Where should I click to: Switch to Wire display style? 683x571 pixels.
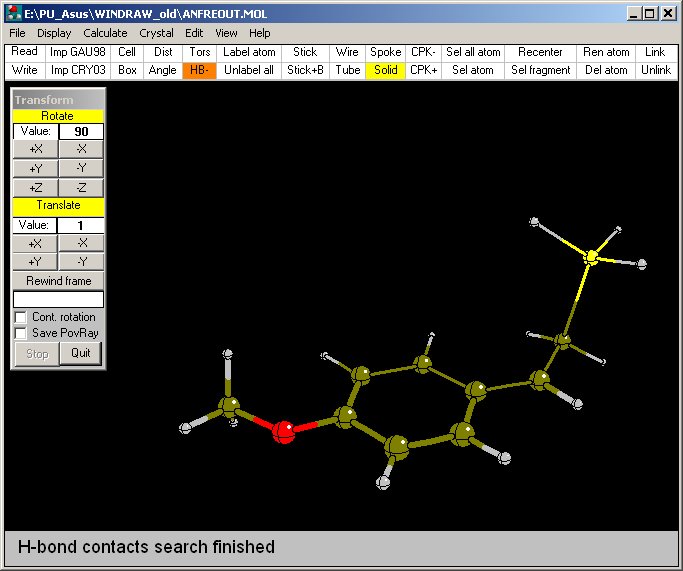[347, 52]
